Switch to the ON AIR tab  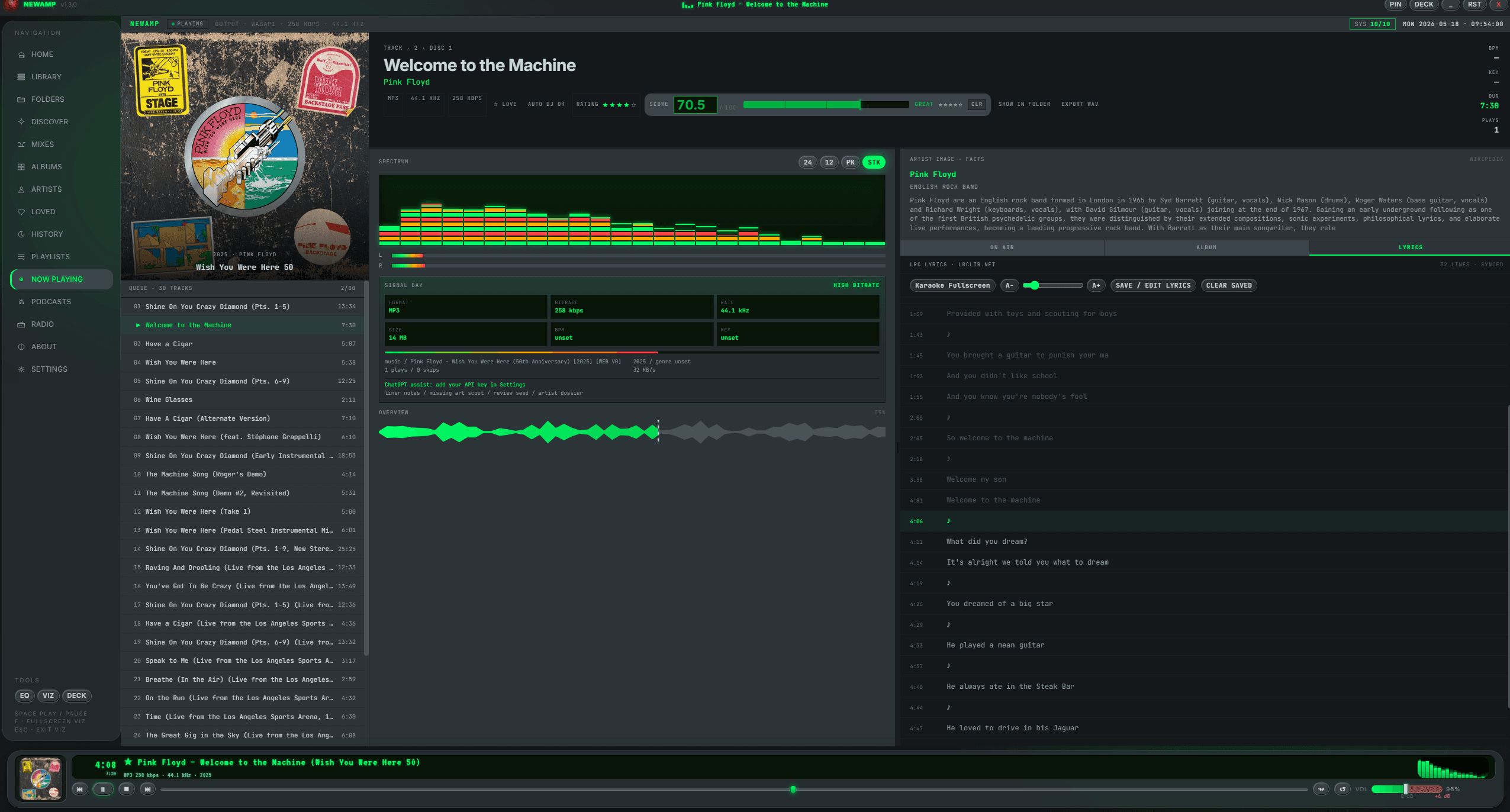pyautogui.click(x=1002, y=247)
